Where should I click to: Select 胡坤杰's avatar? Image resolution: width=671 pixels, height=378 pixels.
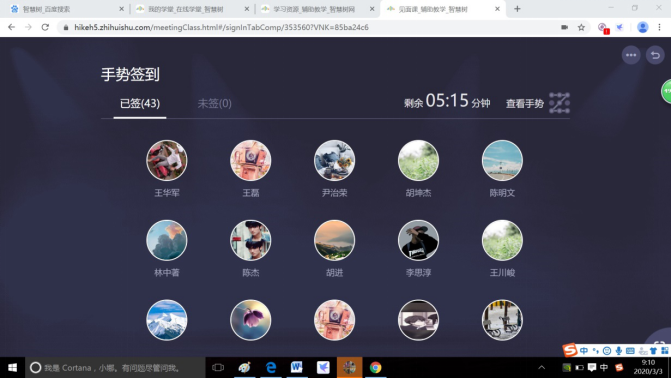pyautogui.click(x=419, y=161)
